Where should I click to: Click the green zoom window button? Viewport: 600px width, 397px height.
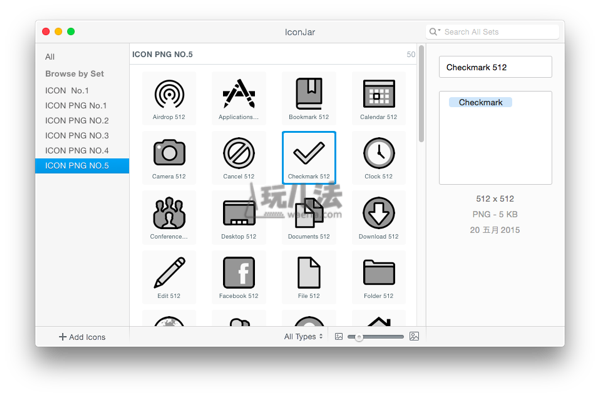click(71, 31)
